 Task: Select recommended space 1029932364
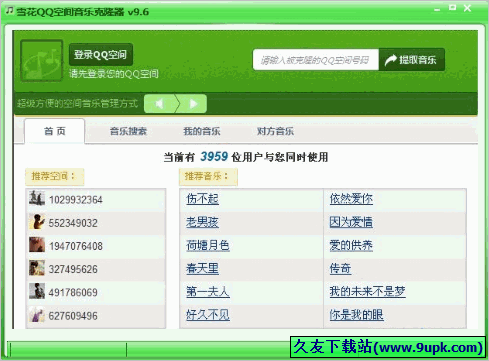coord(76,200)
